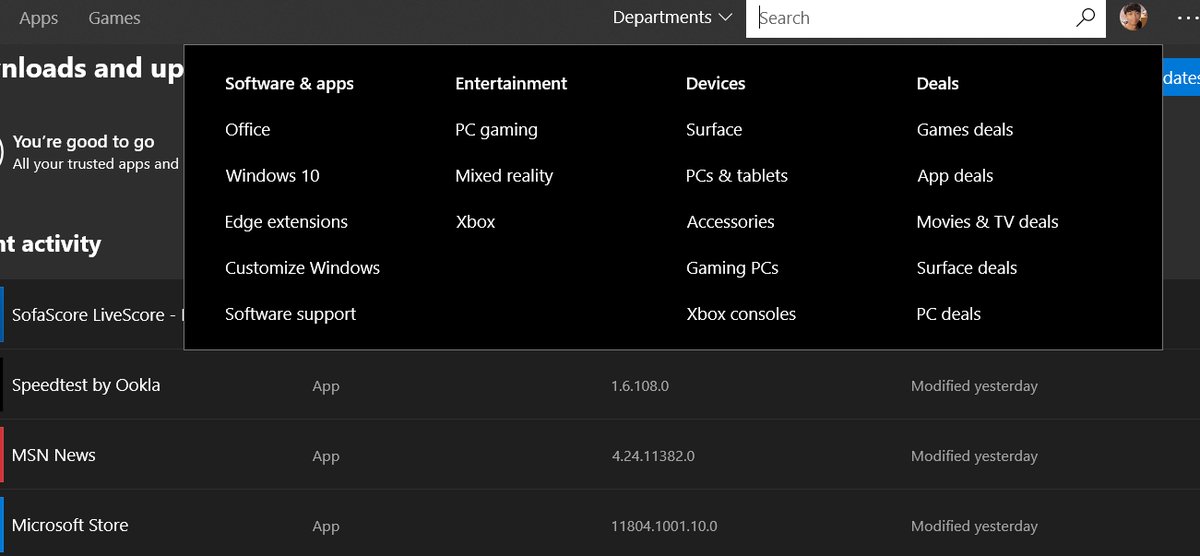
Task: Click App type in MSN News row
Action: coord(326,456)
